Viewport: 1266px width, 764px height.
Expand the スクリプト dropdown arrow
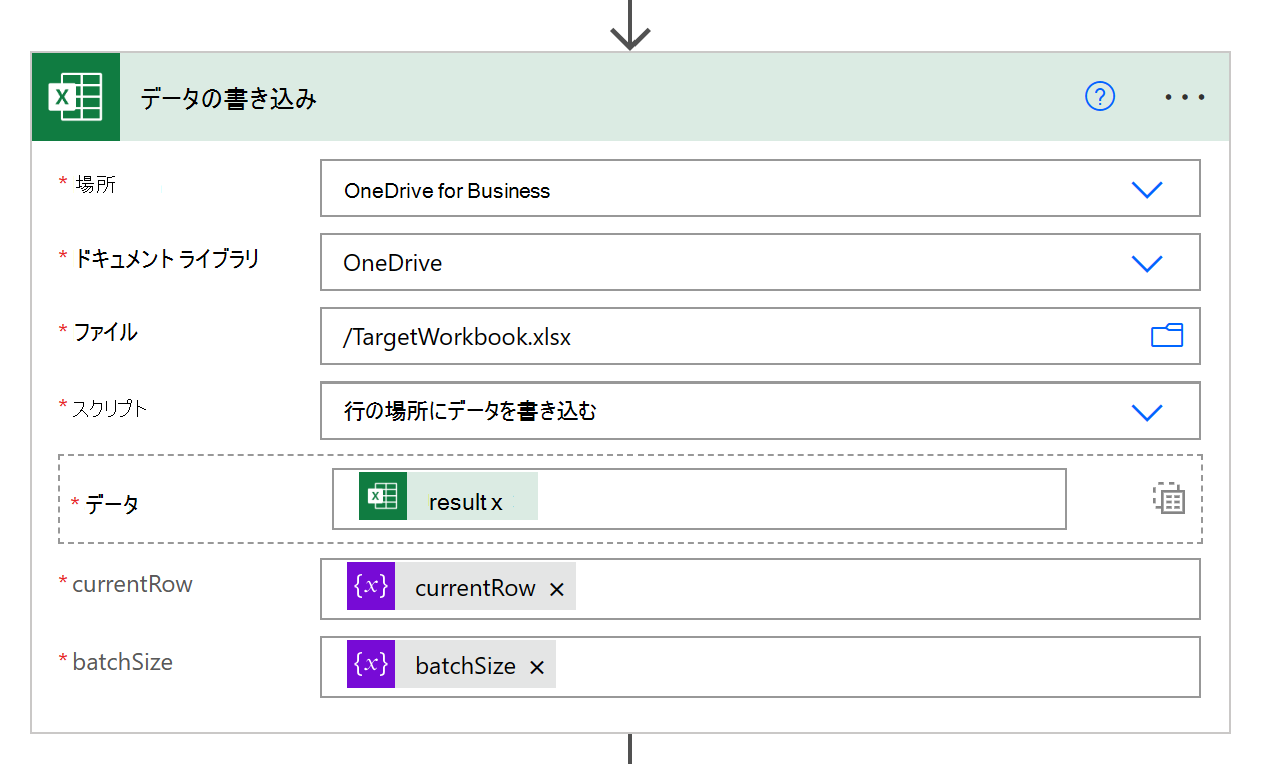(x=1146, y=411)
